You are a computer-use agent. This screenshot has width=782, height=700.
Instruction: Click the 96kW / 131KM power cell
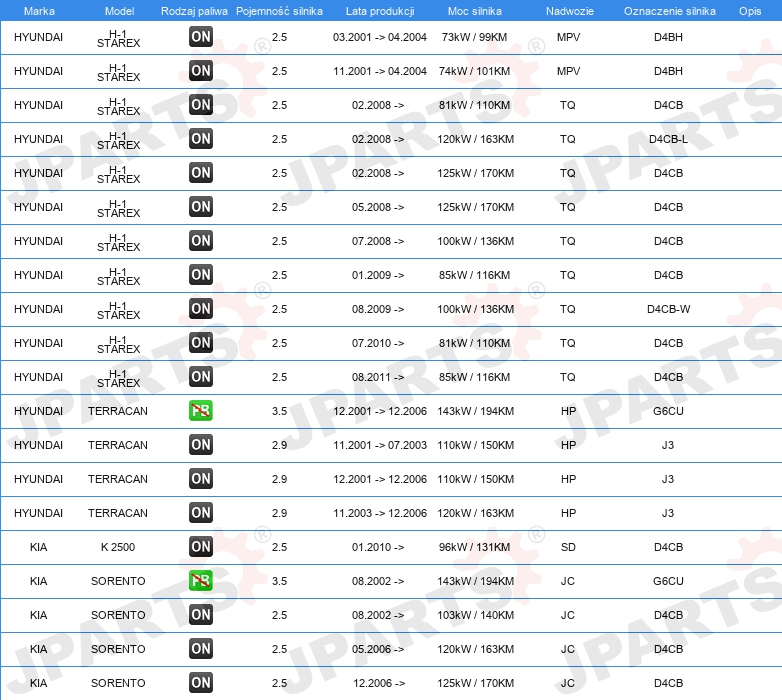(474, 547)
